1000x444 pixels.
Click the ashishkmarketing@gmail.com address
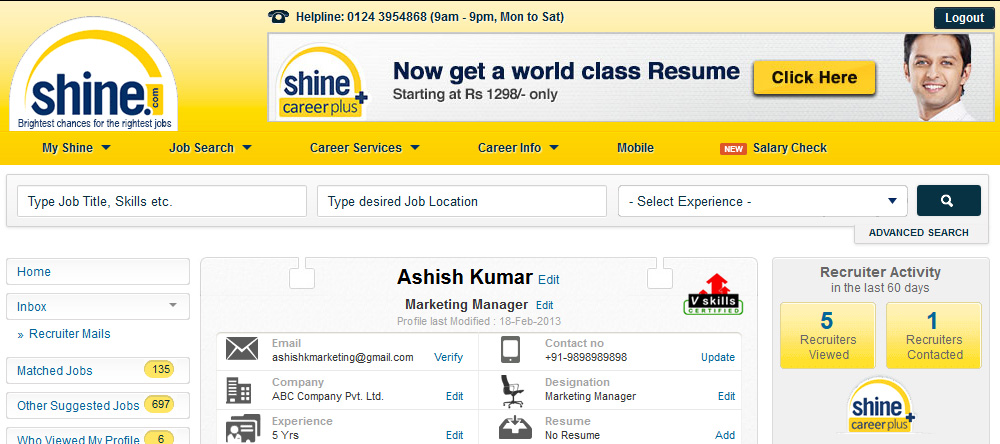coord(342,357)
